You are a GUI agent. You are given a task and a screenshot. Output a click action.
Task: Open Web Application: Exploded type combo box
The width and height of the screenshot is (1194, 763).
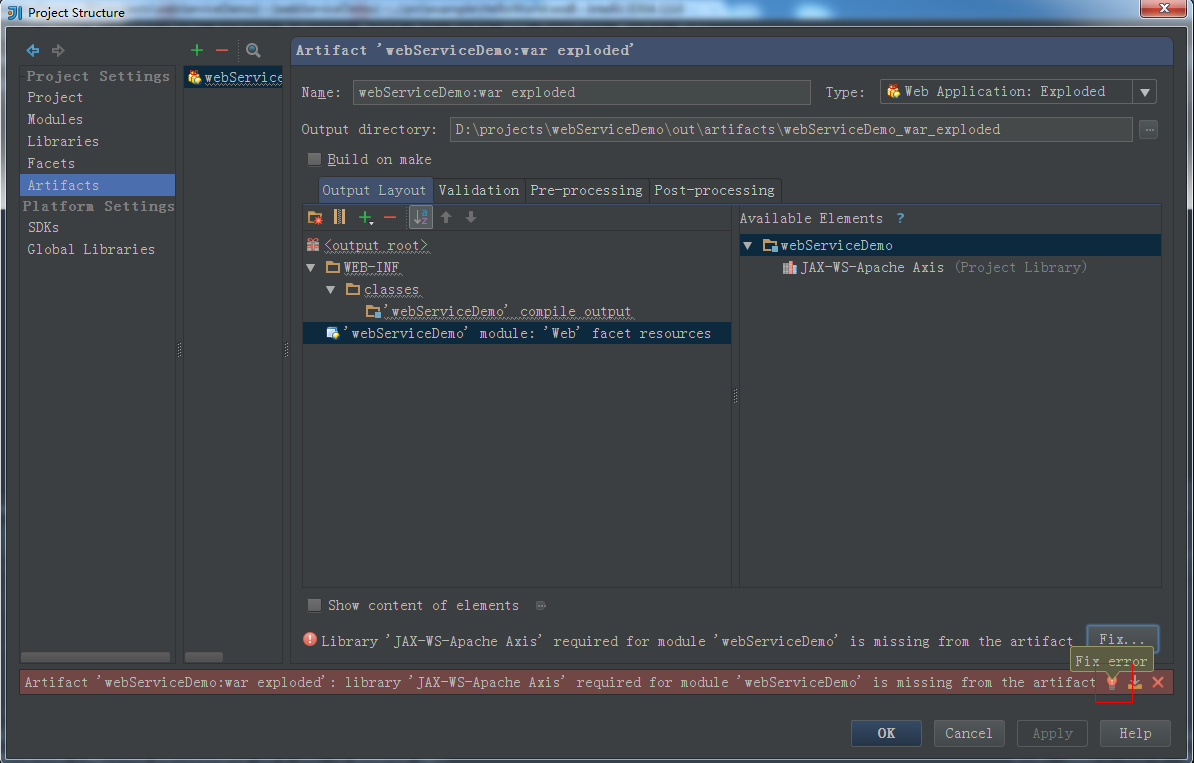coord(1018,92)
